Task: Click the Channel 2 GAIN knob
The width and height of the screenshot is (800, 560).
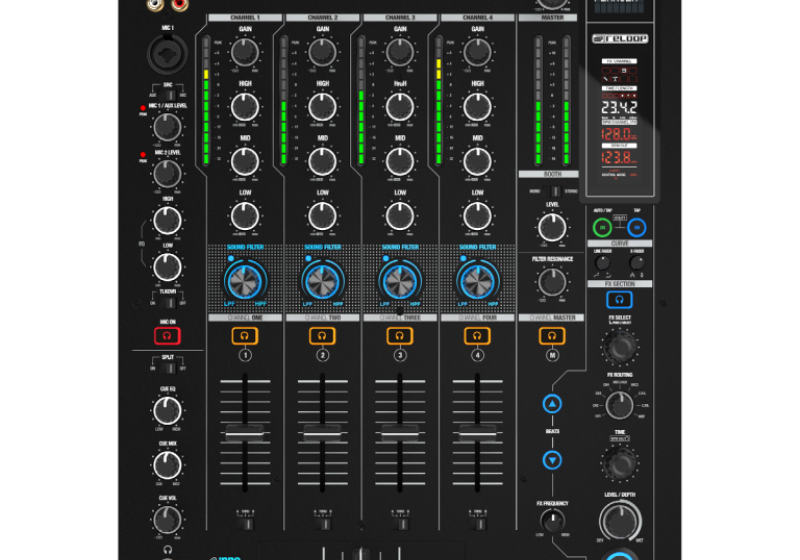Action: pos(322,52)
